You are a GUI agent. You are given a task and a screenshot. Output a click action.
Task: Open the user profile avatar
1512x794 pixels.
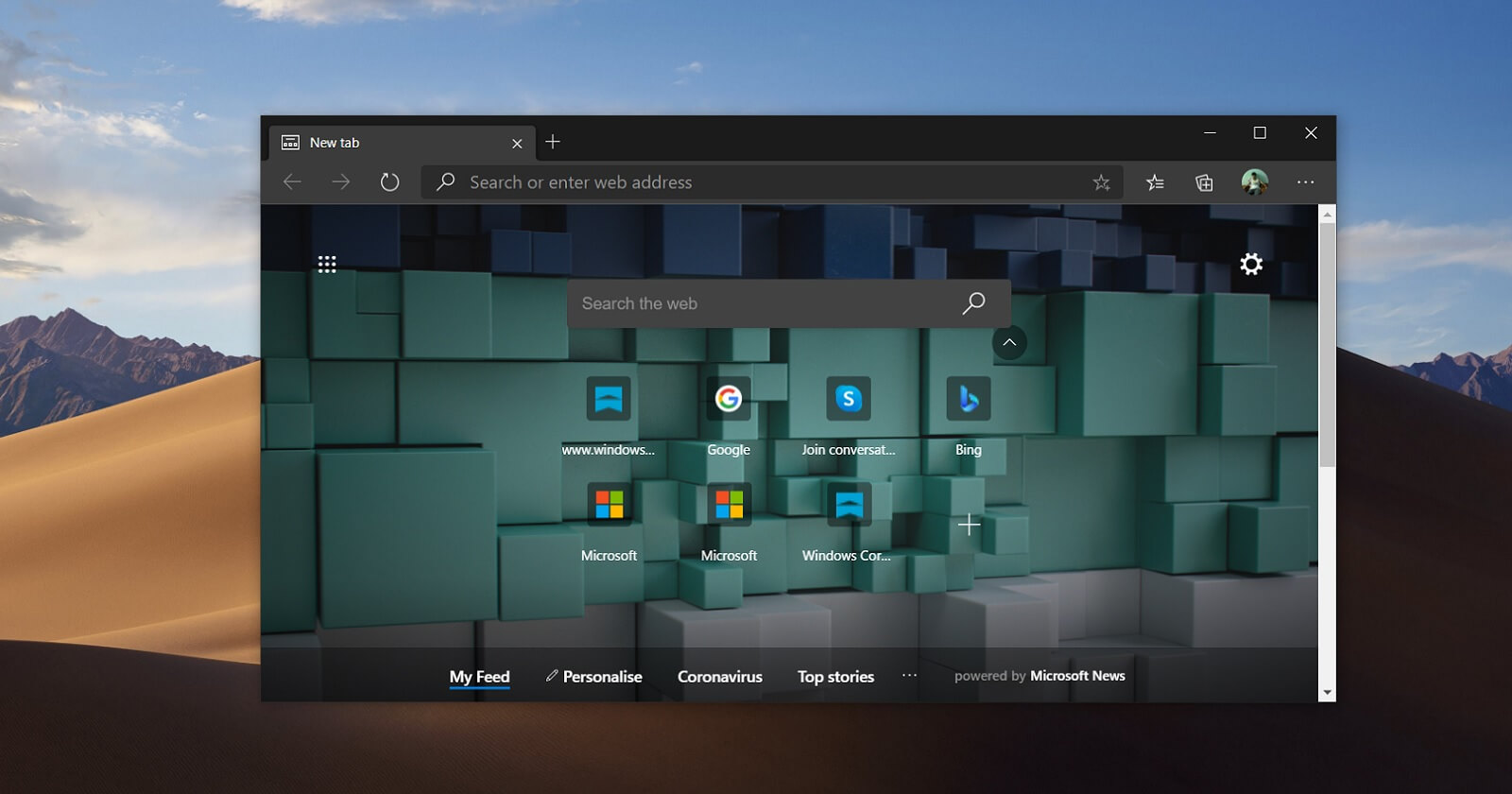click(1255, 181)
